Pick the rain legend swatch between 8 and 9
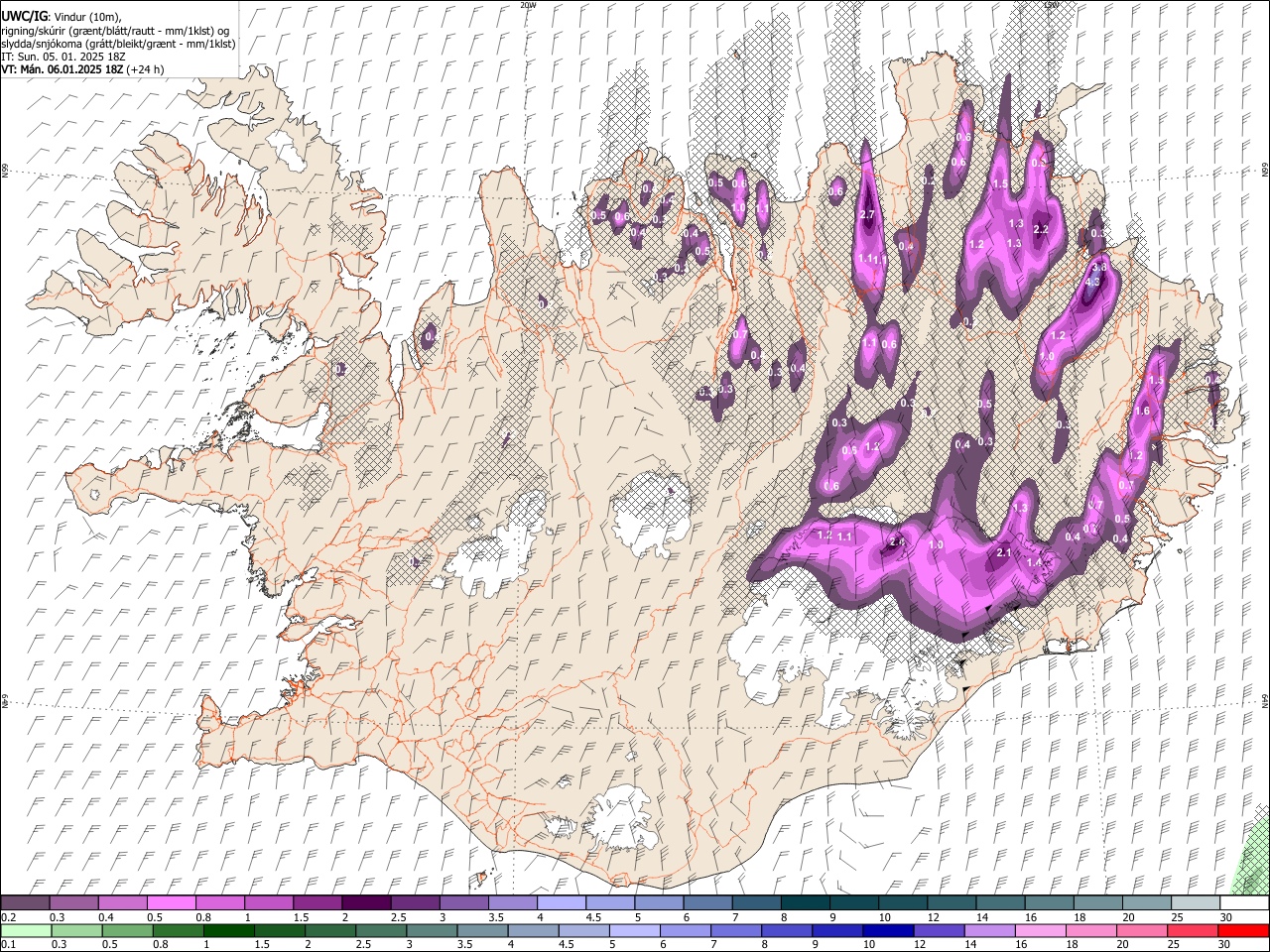Screen dimensions: 1270x952 click(x=787, y=930)
